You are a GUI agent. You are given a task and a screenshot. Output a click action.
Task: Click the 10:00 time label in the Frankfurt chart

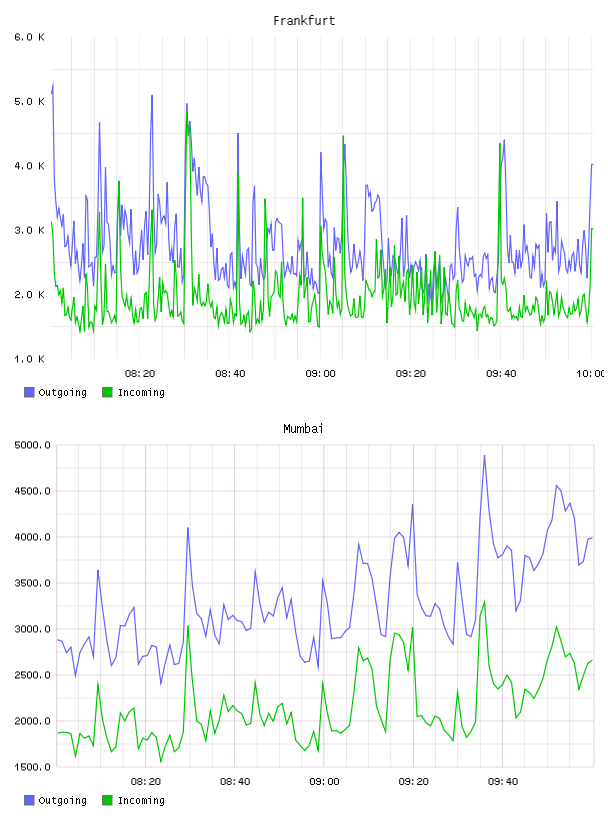click(x=591, y=374)
